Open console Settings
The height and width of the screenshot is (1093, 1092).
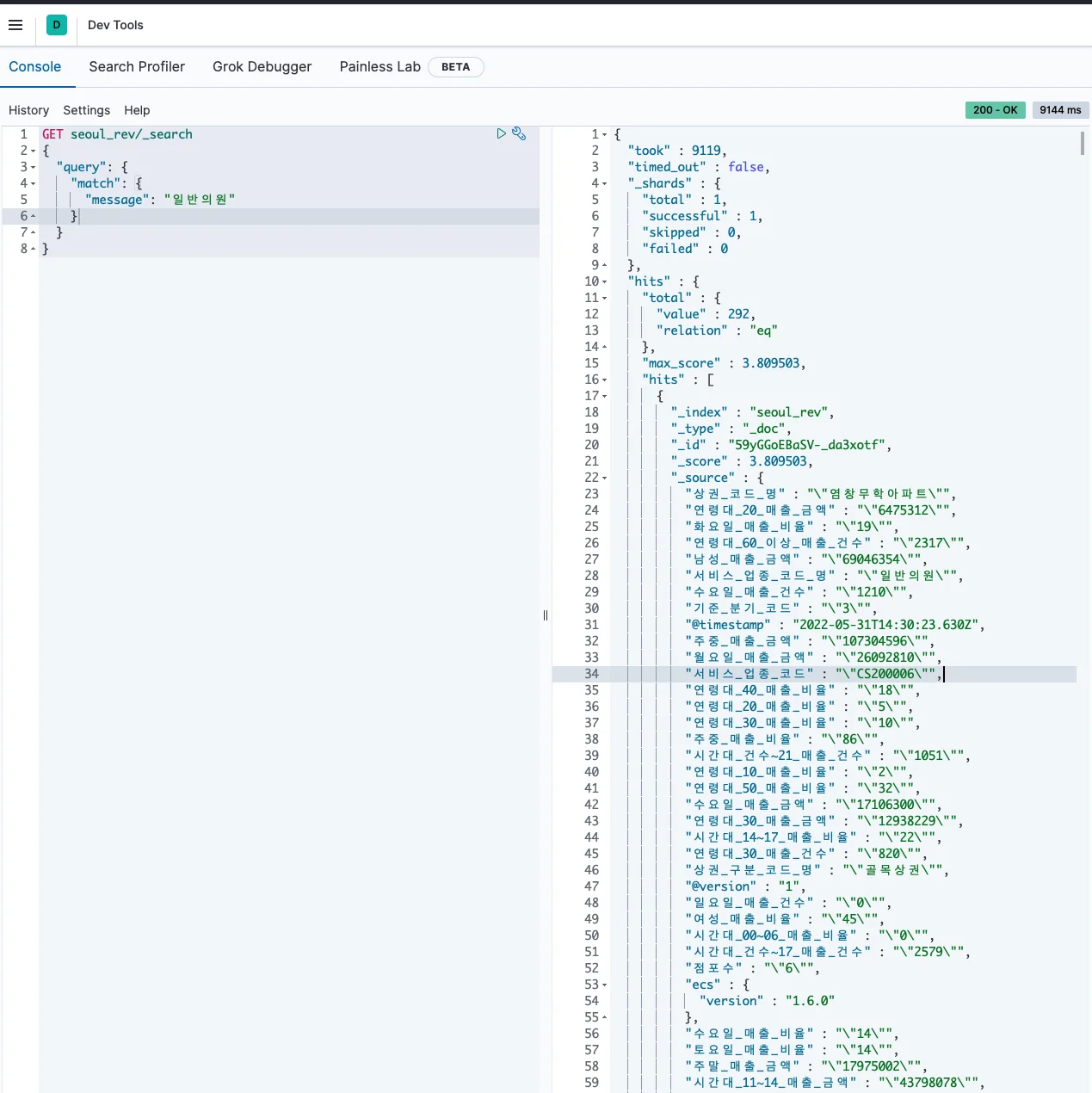coord(86,110)
